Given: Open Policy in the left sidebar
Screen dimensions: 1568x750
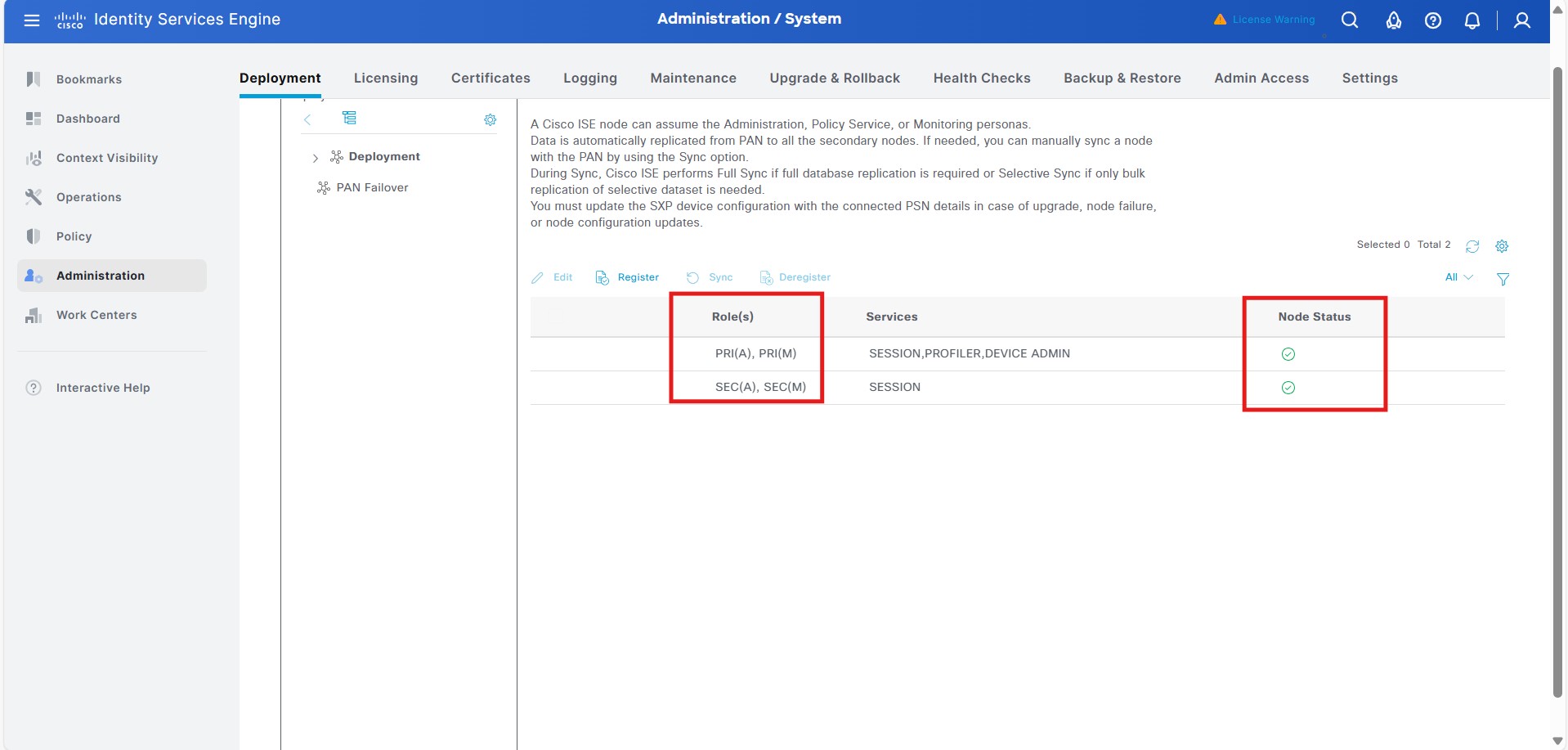Looking at the screenshot, I should [74, 236].
